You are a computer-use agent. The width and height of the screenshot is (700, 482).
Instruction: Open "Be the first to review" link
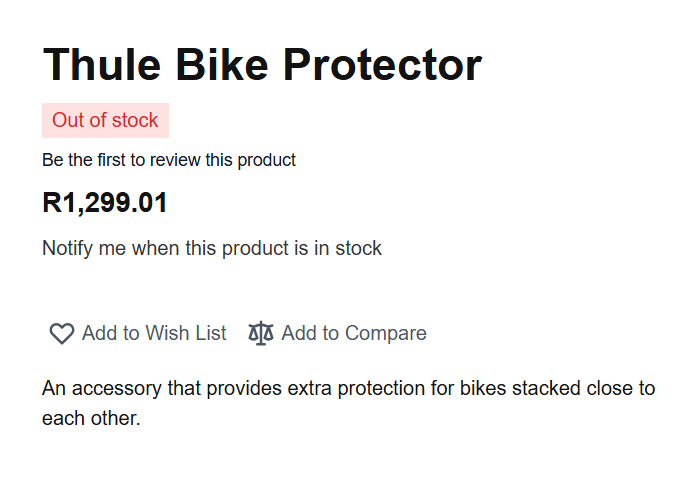pyautogui.click(x=169, y=160)
